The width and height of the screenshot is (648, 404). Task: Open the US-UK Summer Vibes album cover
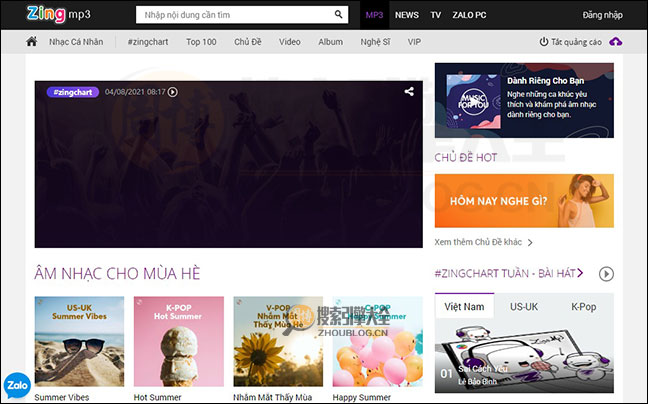pyautogui.click(x=79, y=341)
